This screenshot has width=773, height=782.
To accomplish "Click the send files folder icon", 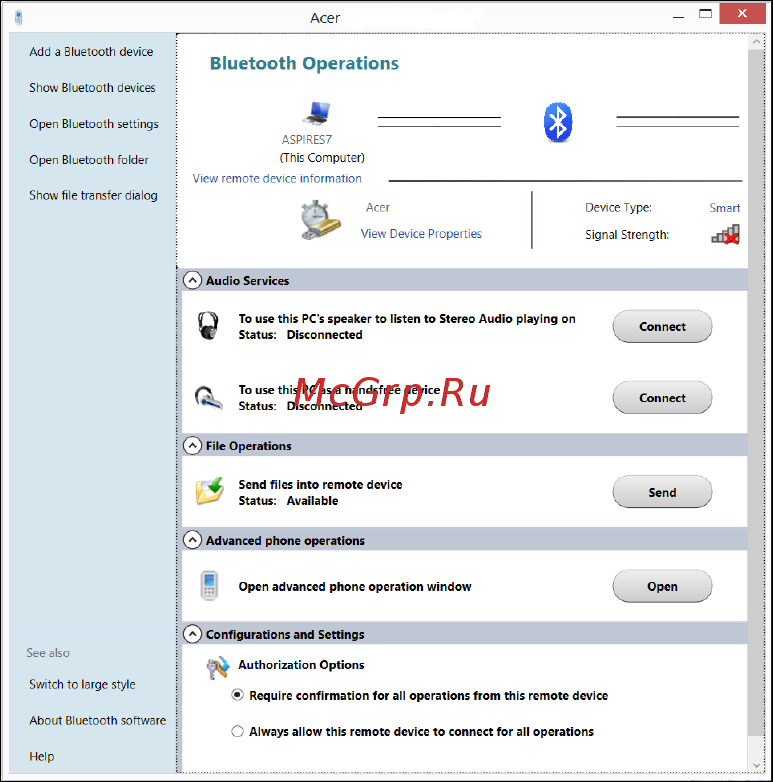I will (x=209, y=491).
